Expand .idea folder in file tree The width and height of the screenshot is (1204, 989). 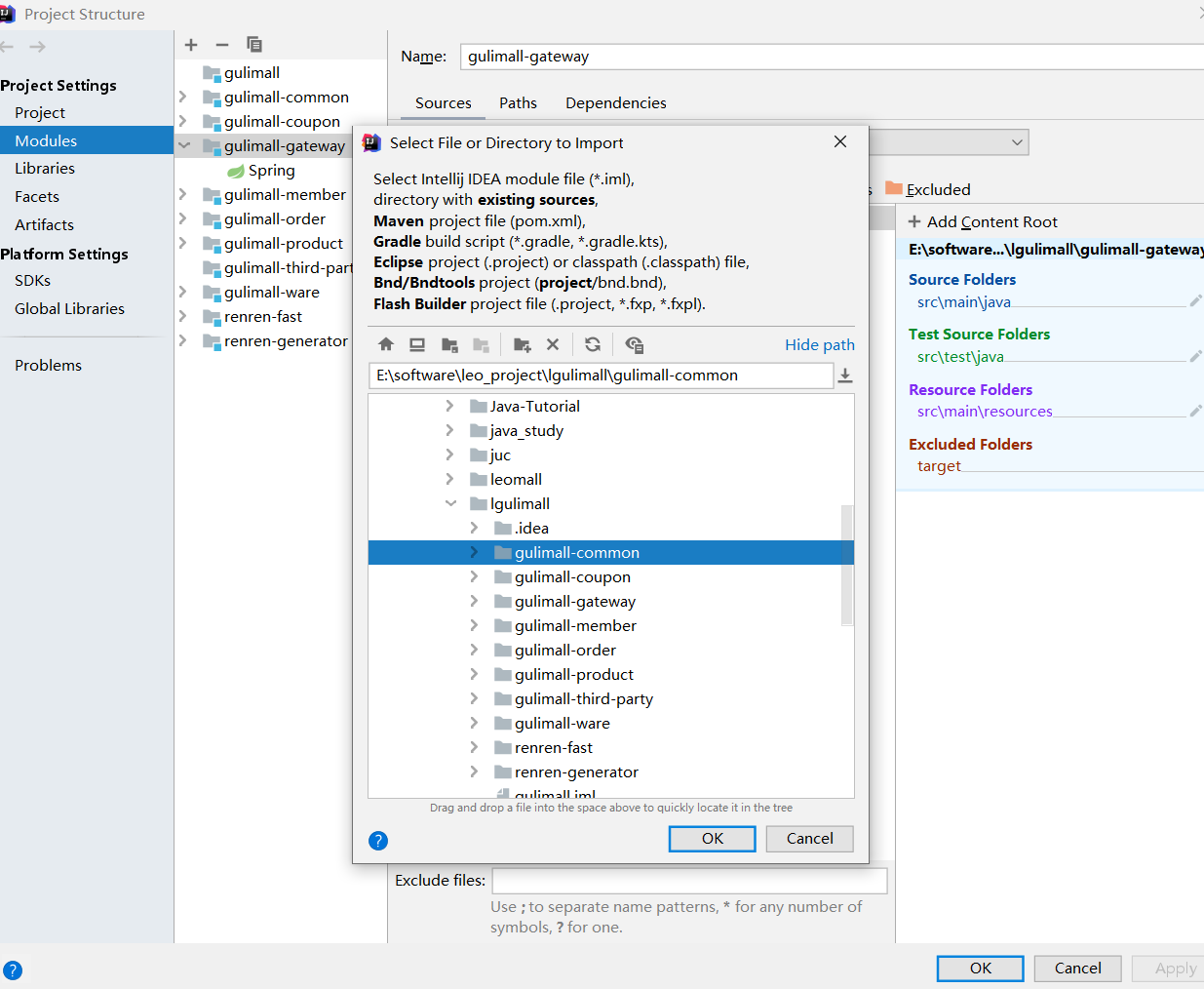pyautogui.click(x=474, y=528)
